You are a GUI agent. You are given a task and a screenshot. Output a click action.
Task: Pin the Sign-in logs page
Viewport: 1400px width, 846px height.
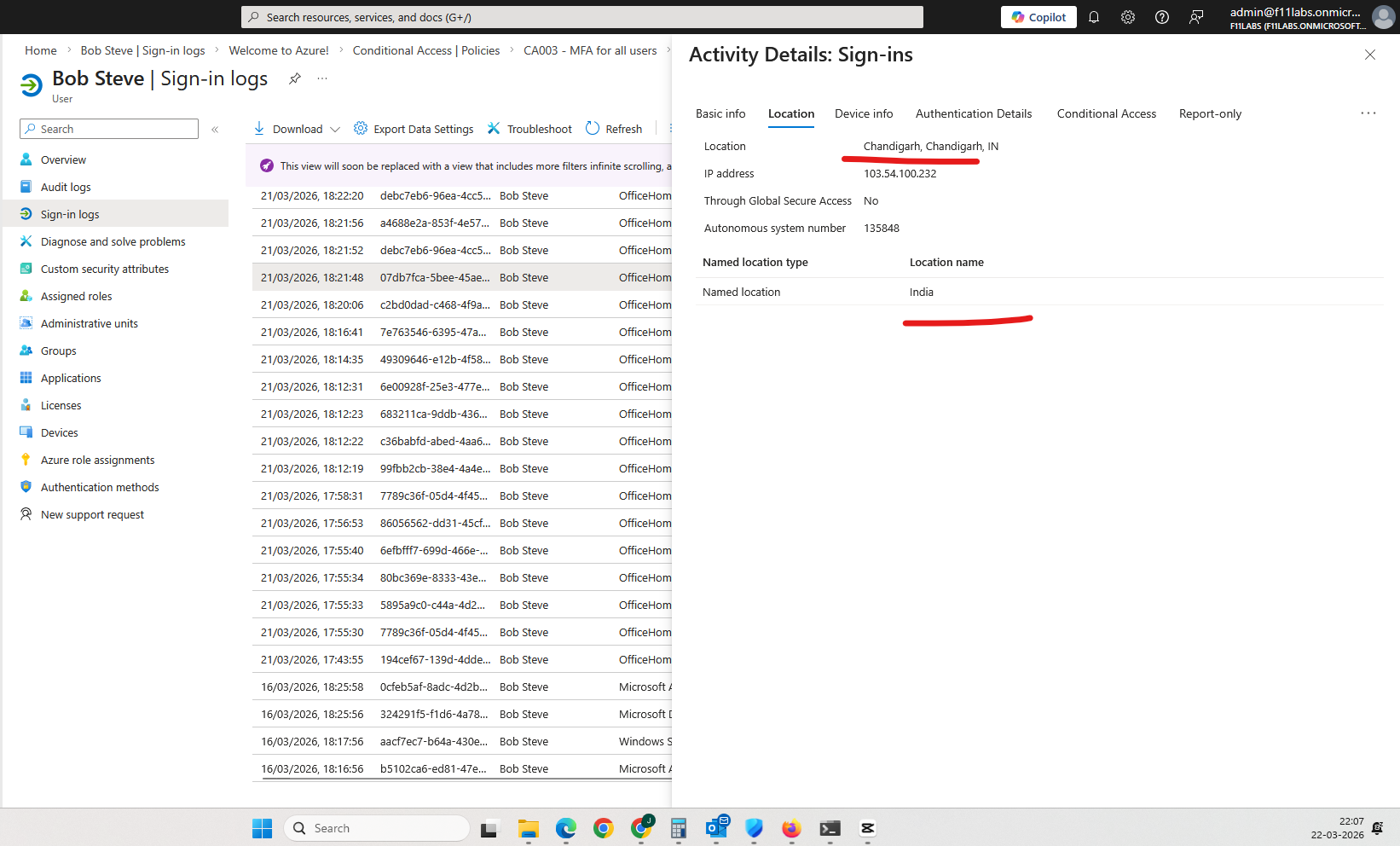(295, 78)
